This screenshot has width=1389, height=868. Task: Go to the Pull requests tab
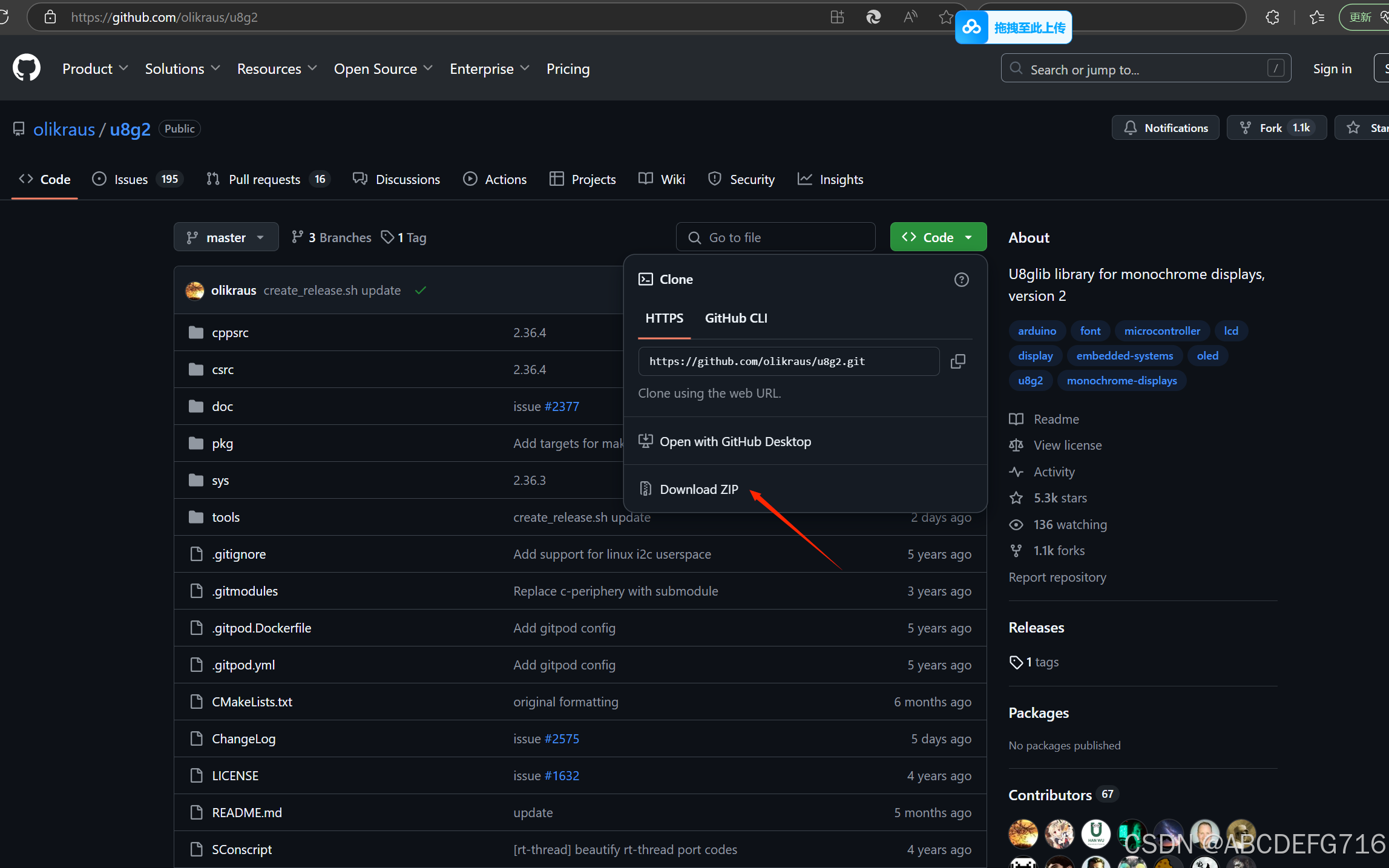pyautogui.click(x=264, y=179)
